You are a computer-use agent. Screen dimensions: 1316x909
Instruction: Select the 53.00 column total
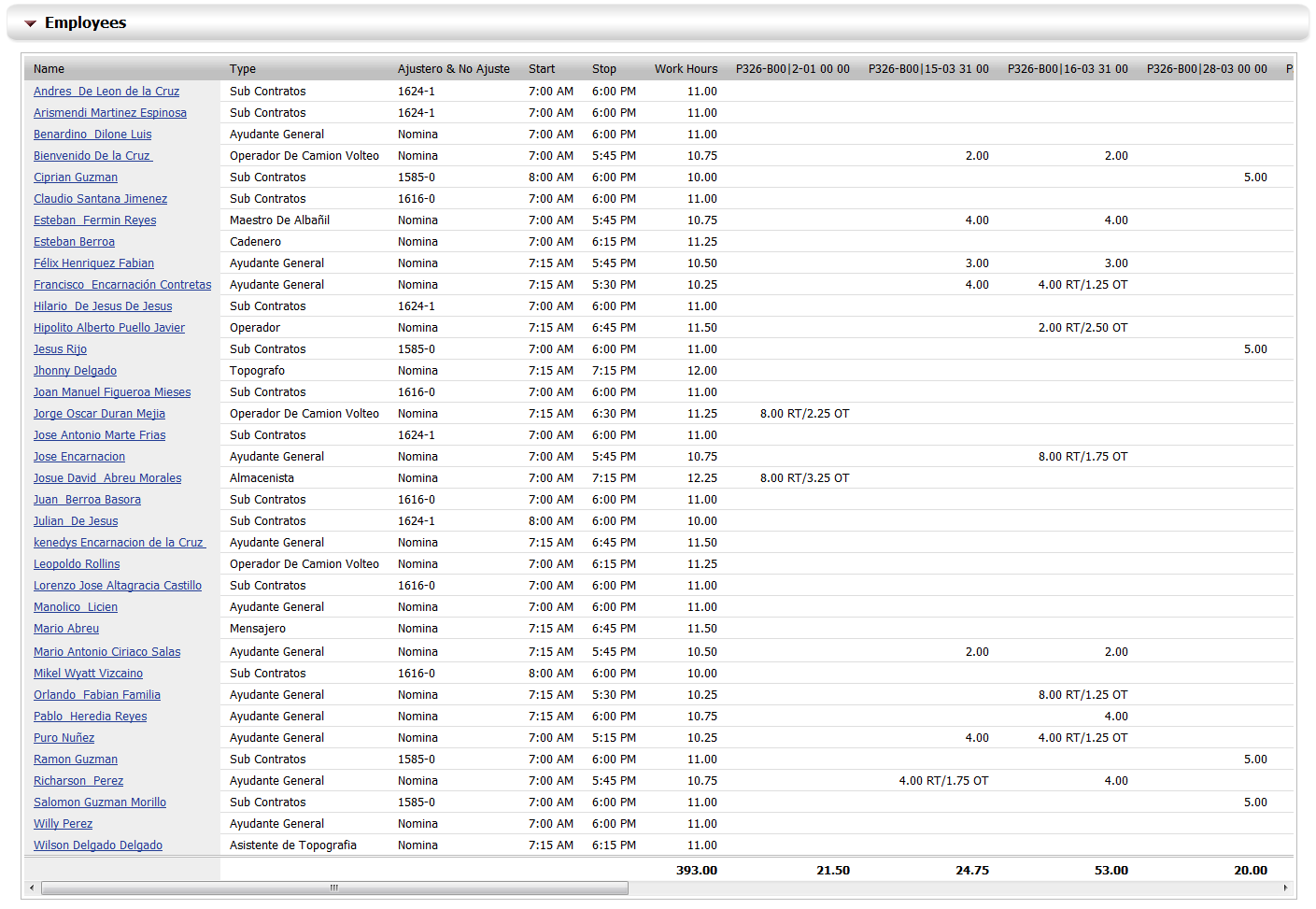pos(1111,871)
